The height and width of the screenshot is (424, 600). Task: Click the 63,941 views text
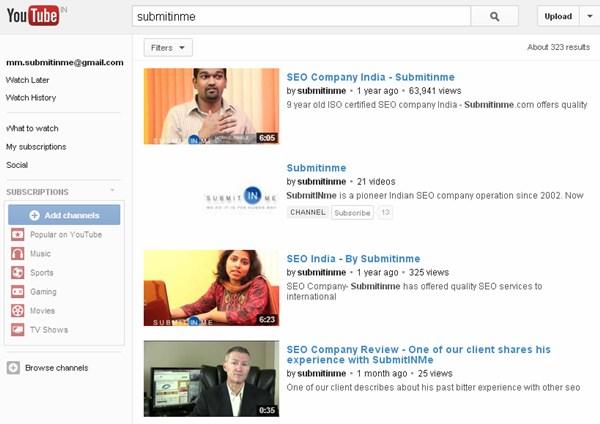(435, 91)
